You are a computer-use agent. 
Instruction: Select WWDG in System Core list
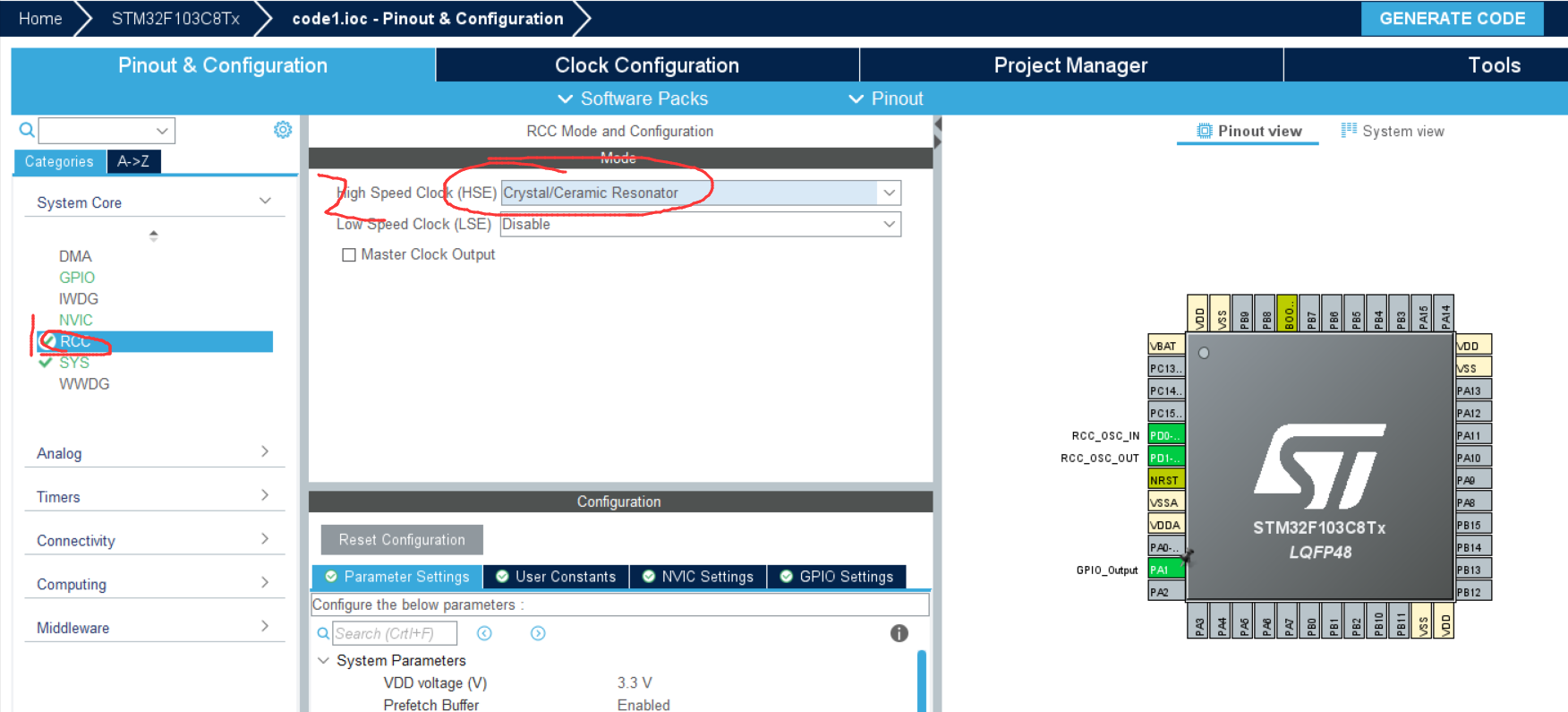coord(84,384)
